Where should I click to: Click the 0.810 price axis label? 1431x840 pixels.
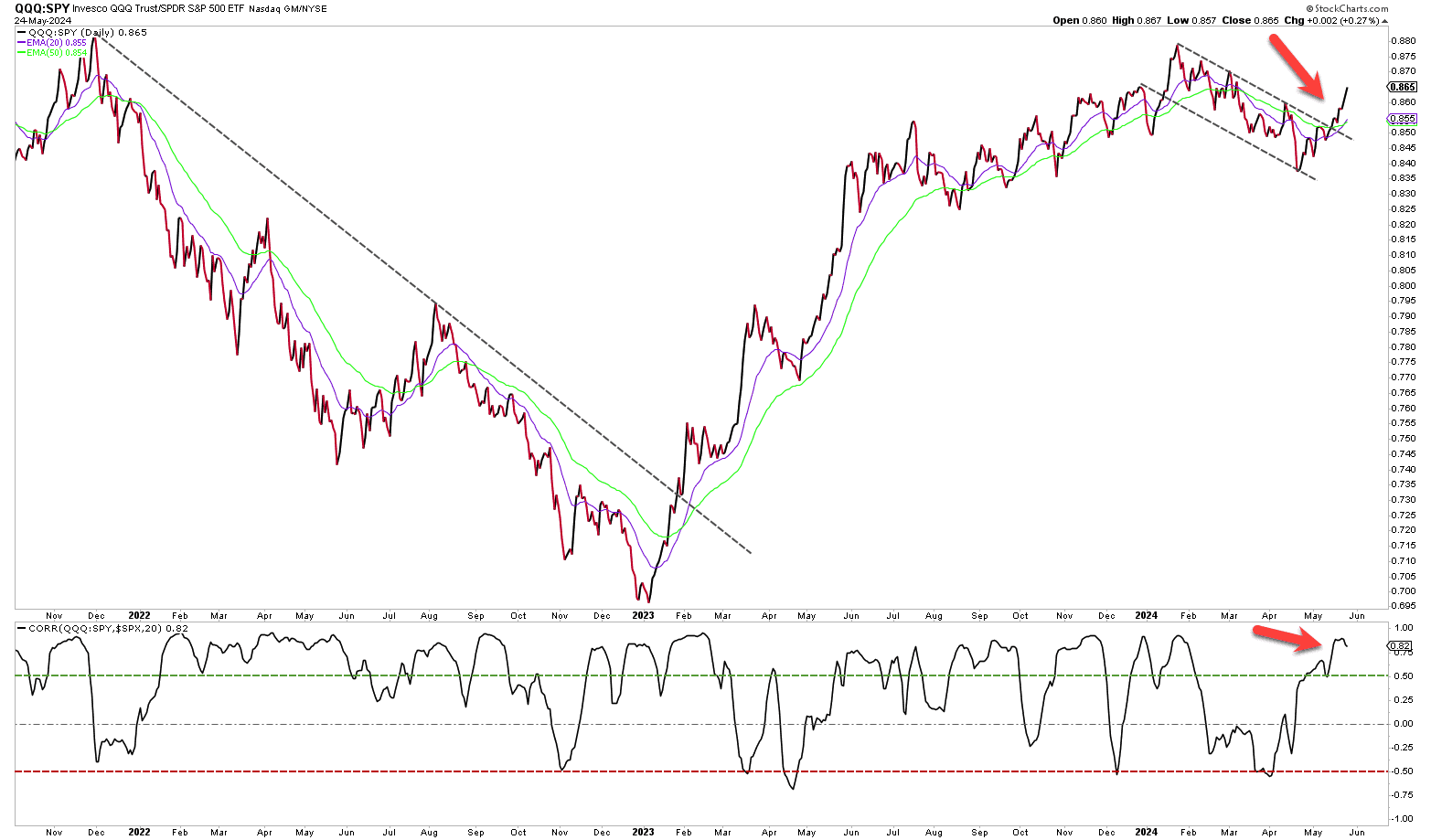1404,255
